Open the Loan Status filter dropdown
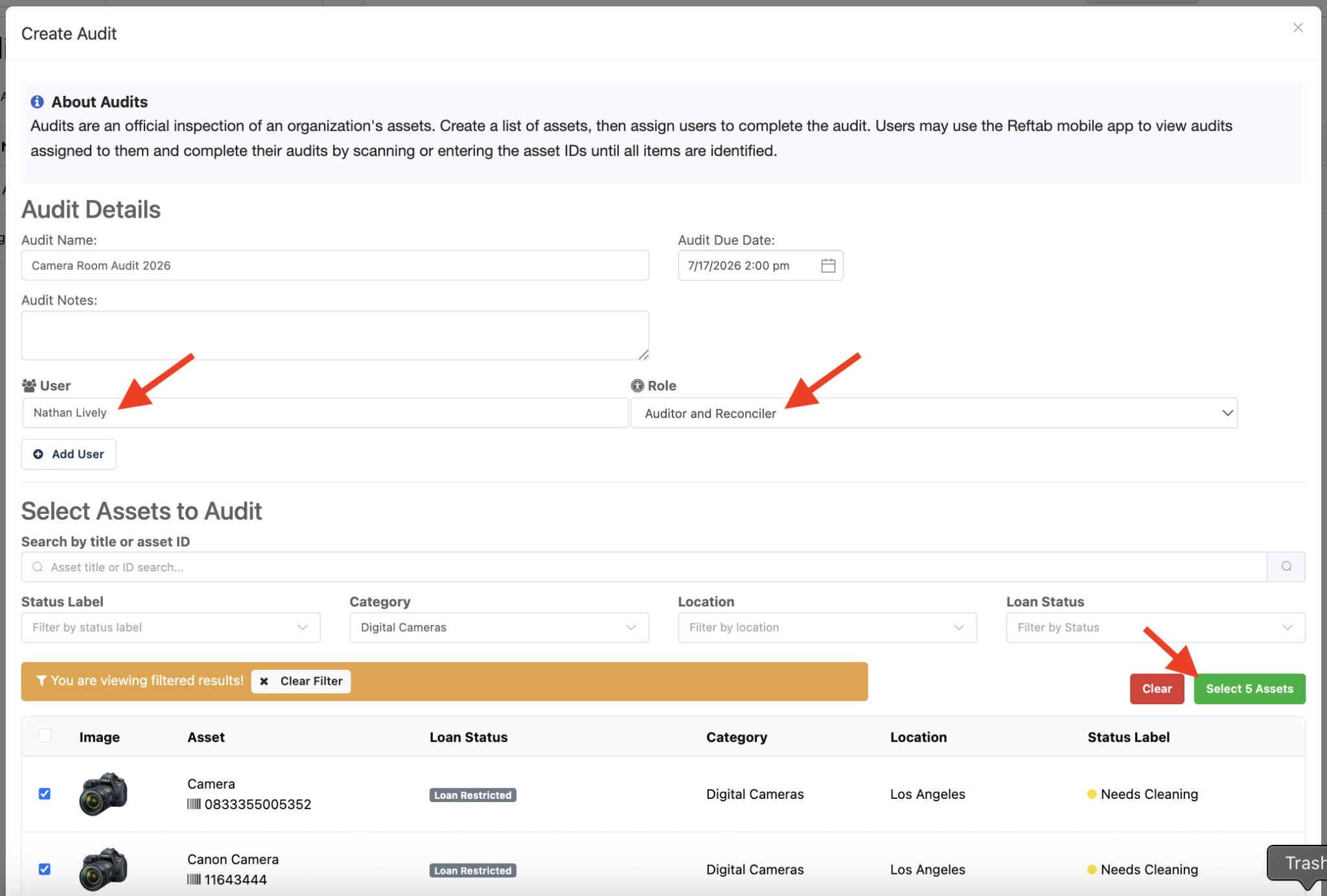 [1156, 627]
